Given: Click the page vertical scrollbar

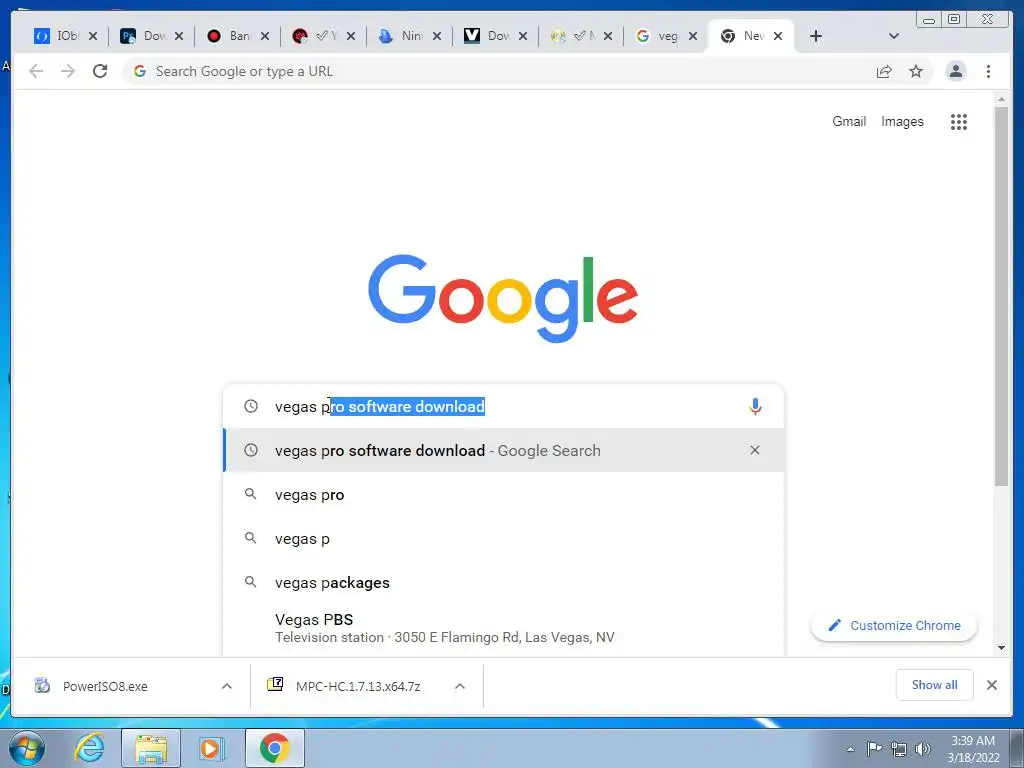Looking at the screenshot, I should coord(1001,296).
